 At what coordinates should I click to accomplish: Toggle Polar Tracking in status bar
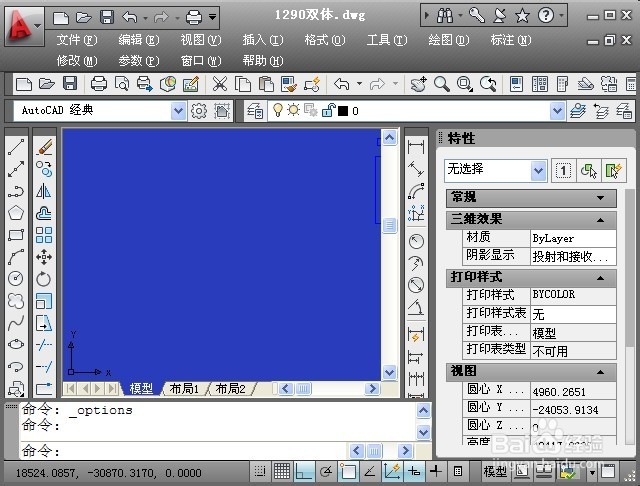pyautogui.click(x=326, y=472)
